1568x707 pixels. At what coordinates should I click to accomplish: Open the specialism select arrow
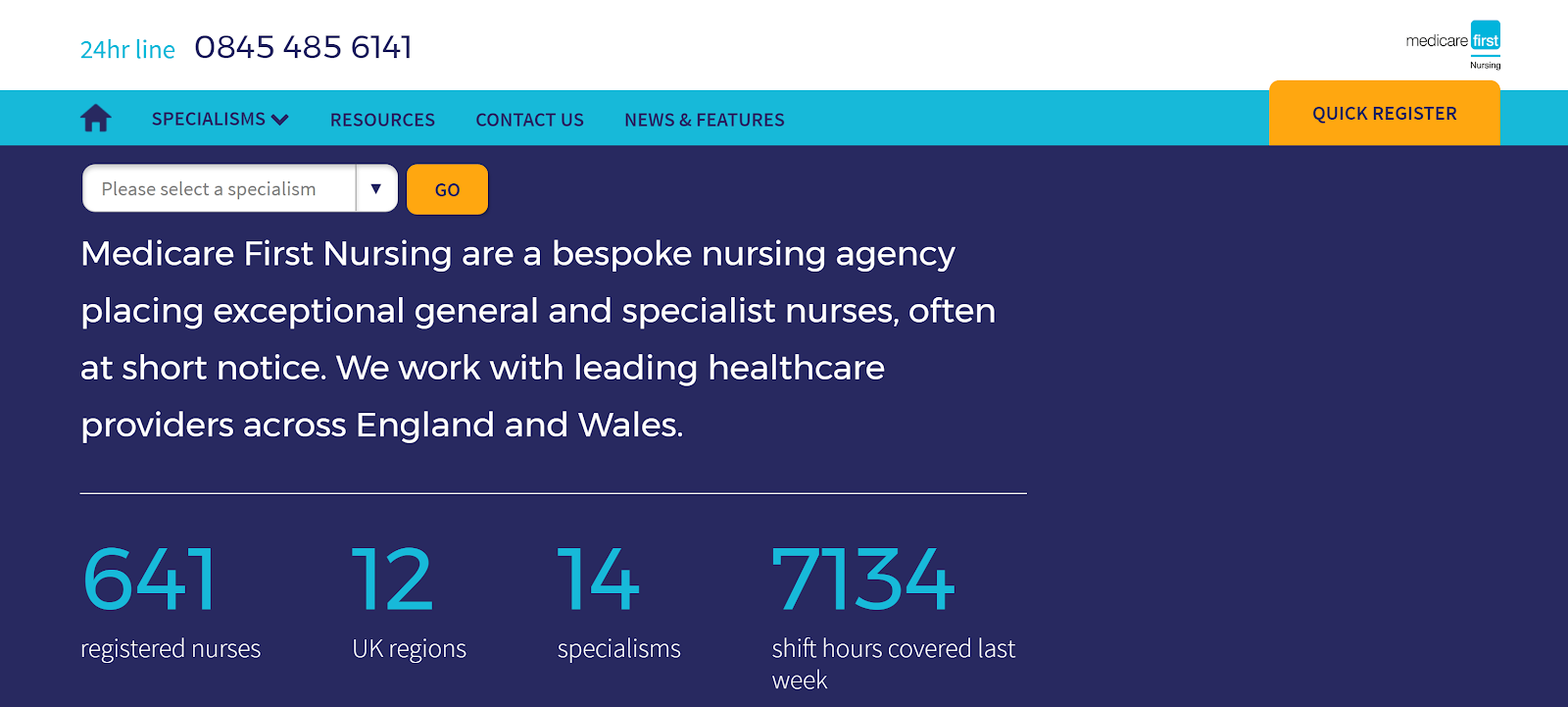click(376, 188)
